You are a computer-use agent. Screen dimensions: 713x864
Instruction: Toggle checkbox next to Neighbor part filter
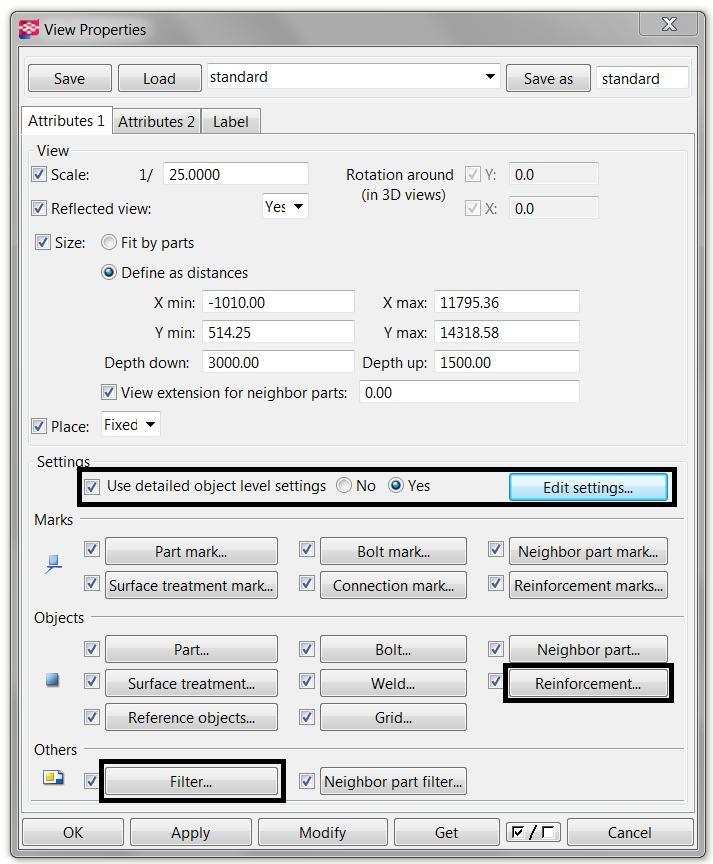click(x=306, y=781)
